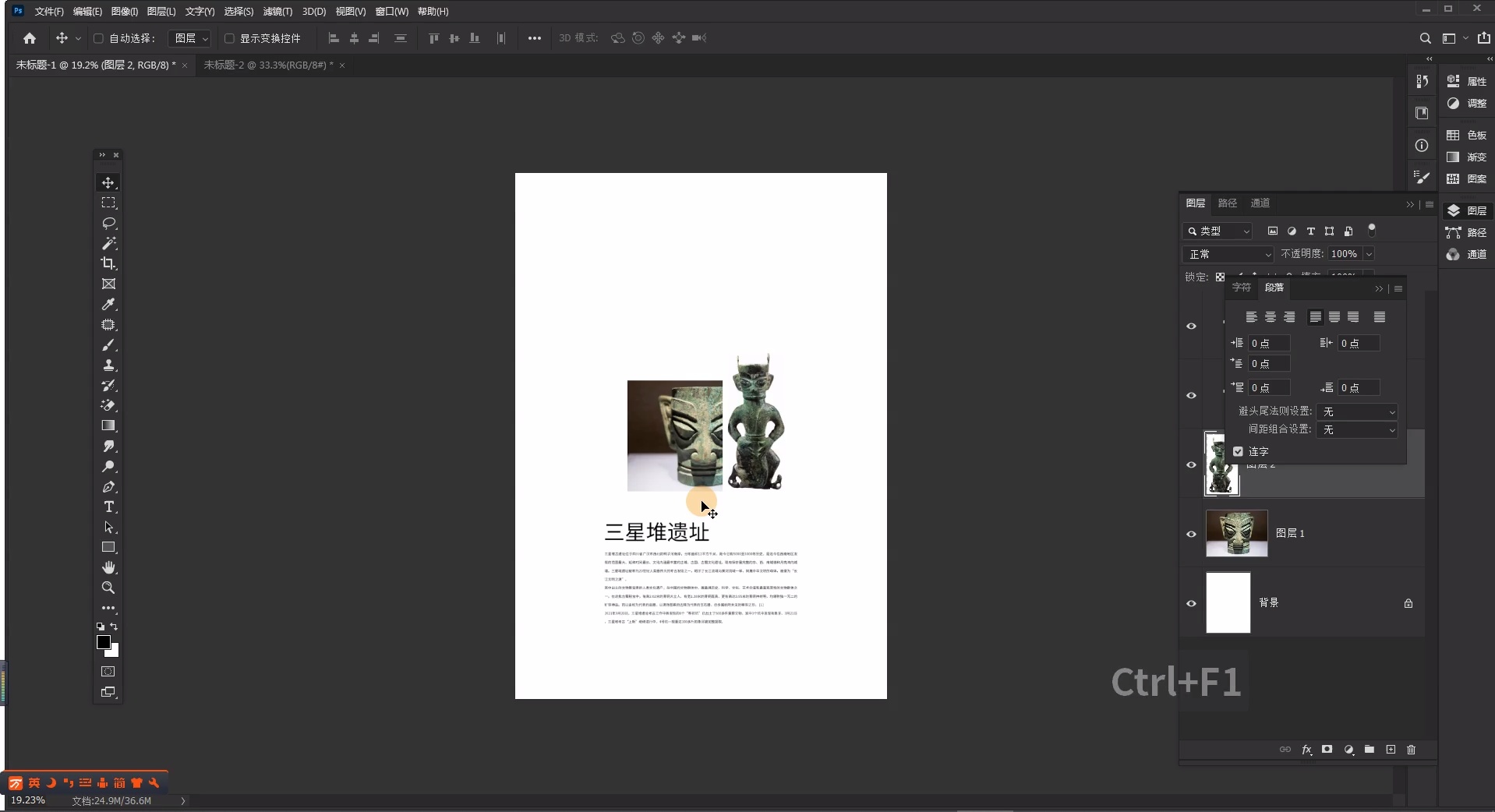Open the blend mode dropdown showing 正常
This screenshot has width=1495, height=812.
[x=1228, y=254]
